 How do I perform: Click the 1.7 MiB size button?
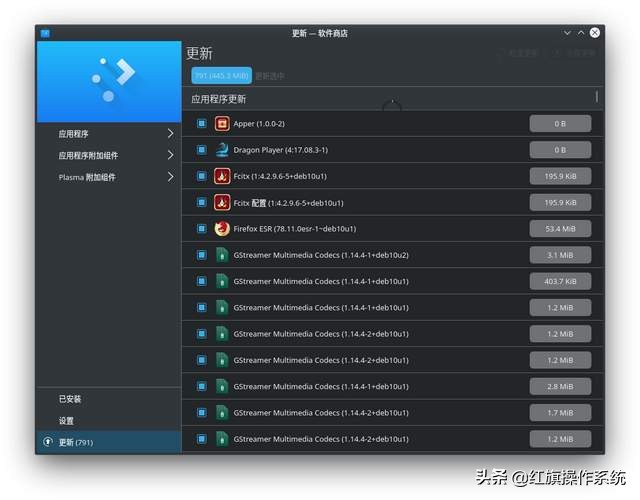click(x=560, y=413)
